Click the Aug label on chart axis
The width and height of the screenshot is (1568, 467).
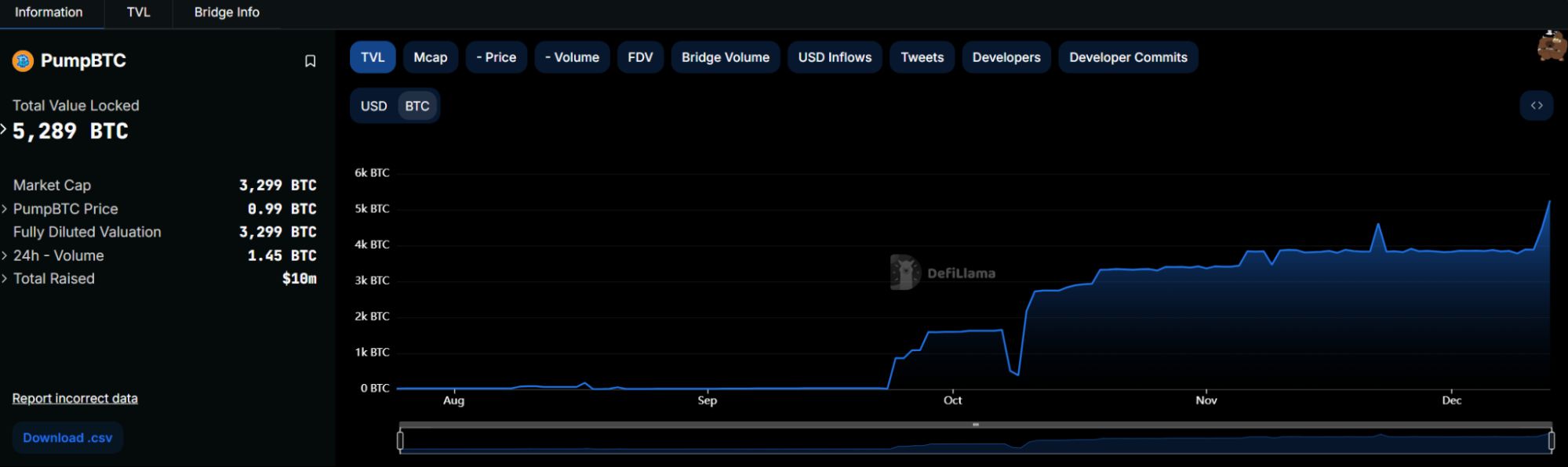tap(453, 400)
